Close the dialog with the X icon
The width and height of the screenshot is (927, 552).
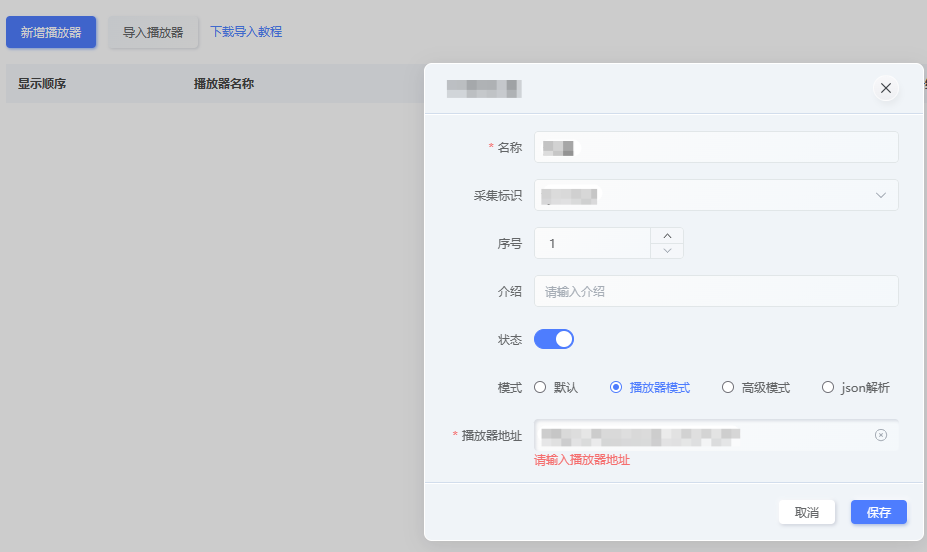[x=886, y=88]
